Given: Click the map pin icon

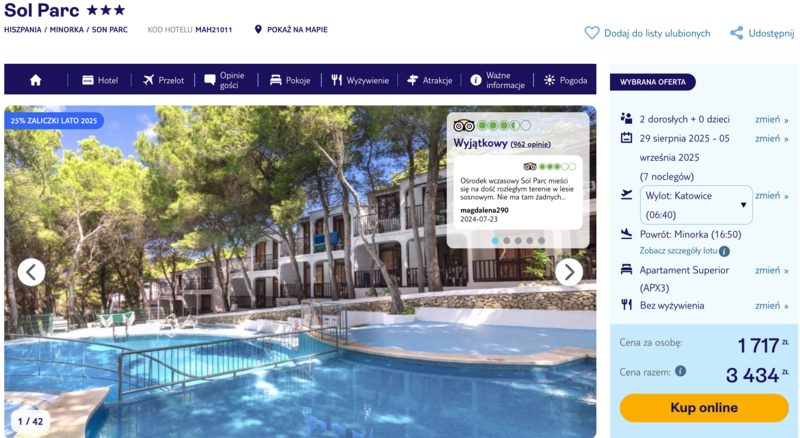Looking at the screenshot, I should pos(258,30).
